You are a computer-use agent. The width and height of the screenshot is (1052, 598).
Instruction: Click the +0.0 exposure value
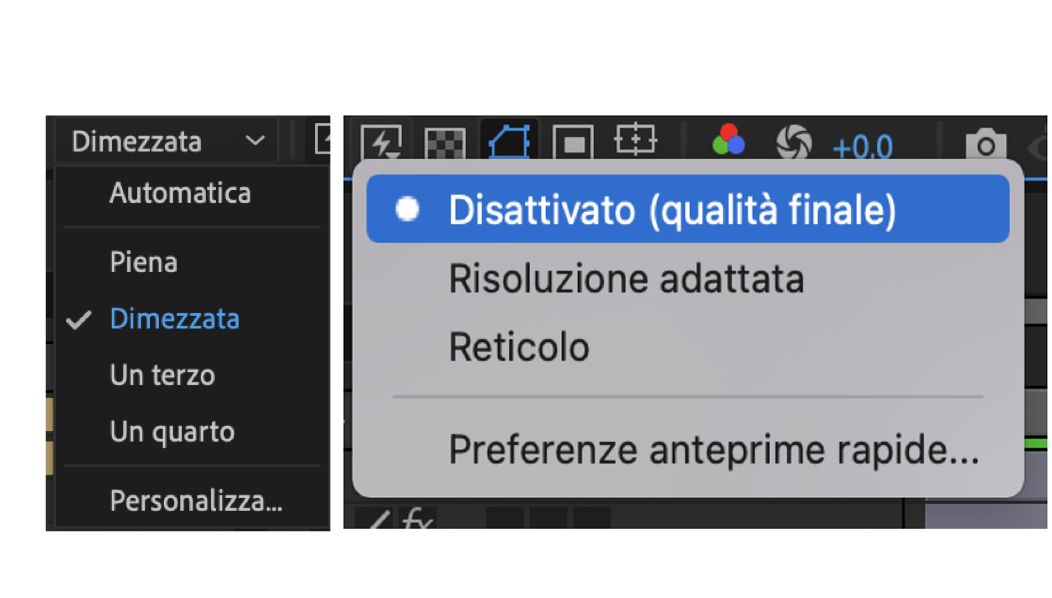pos(862,148)
